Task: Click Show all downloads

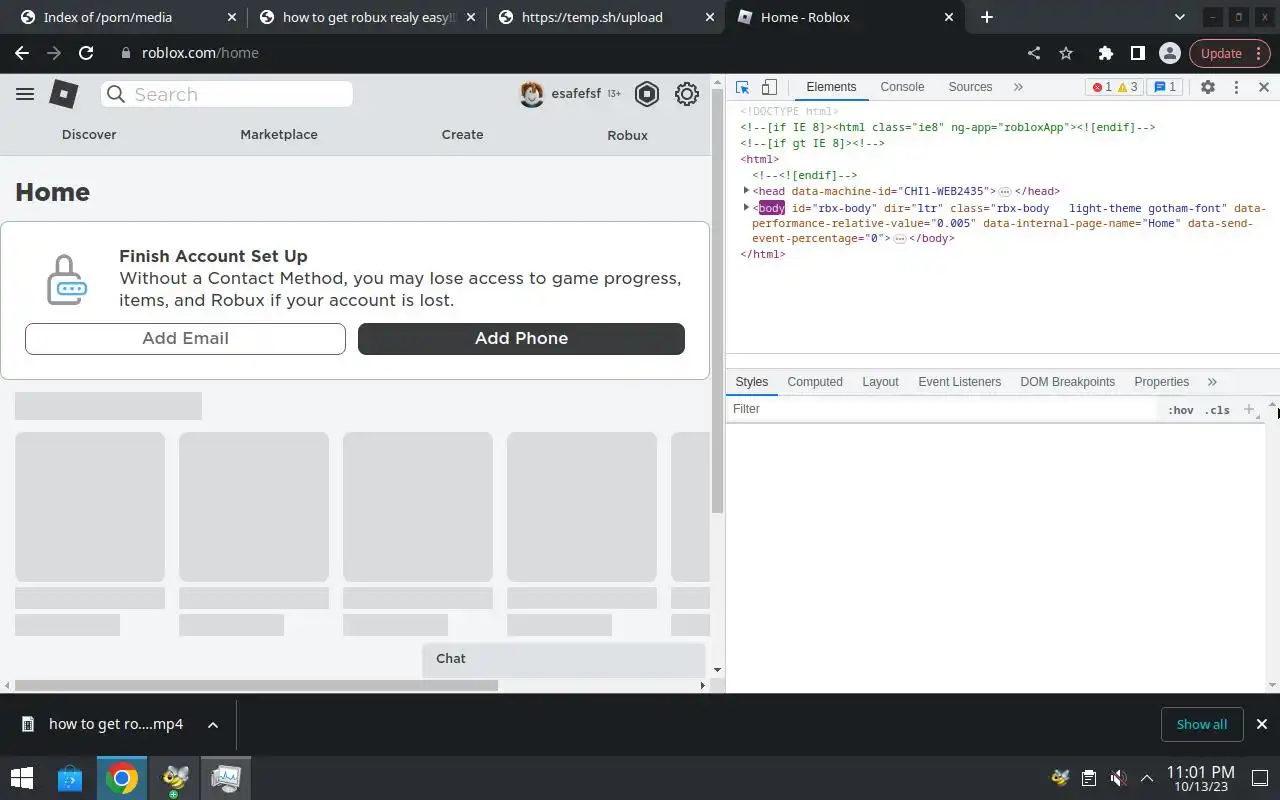Action: click(1202, 724)
